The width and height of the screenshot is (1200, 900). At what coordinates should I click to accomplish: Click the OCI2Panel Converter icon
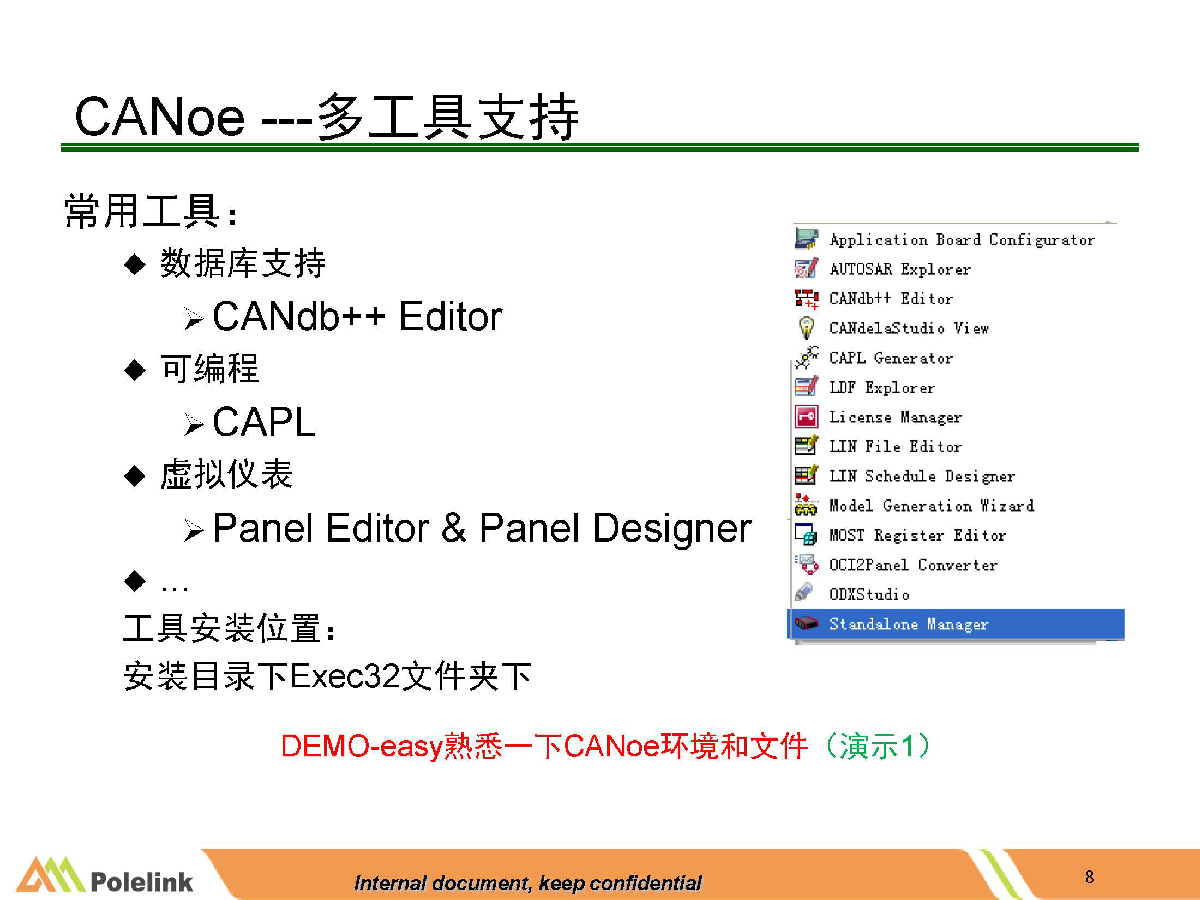806,565
